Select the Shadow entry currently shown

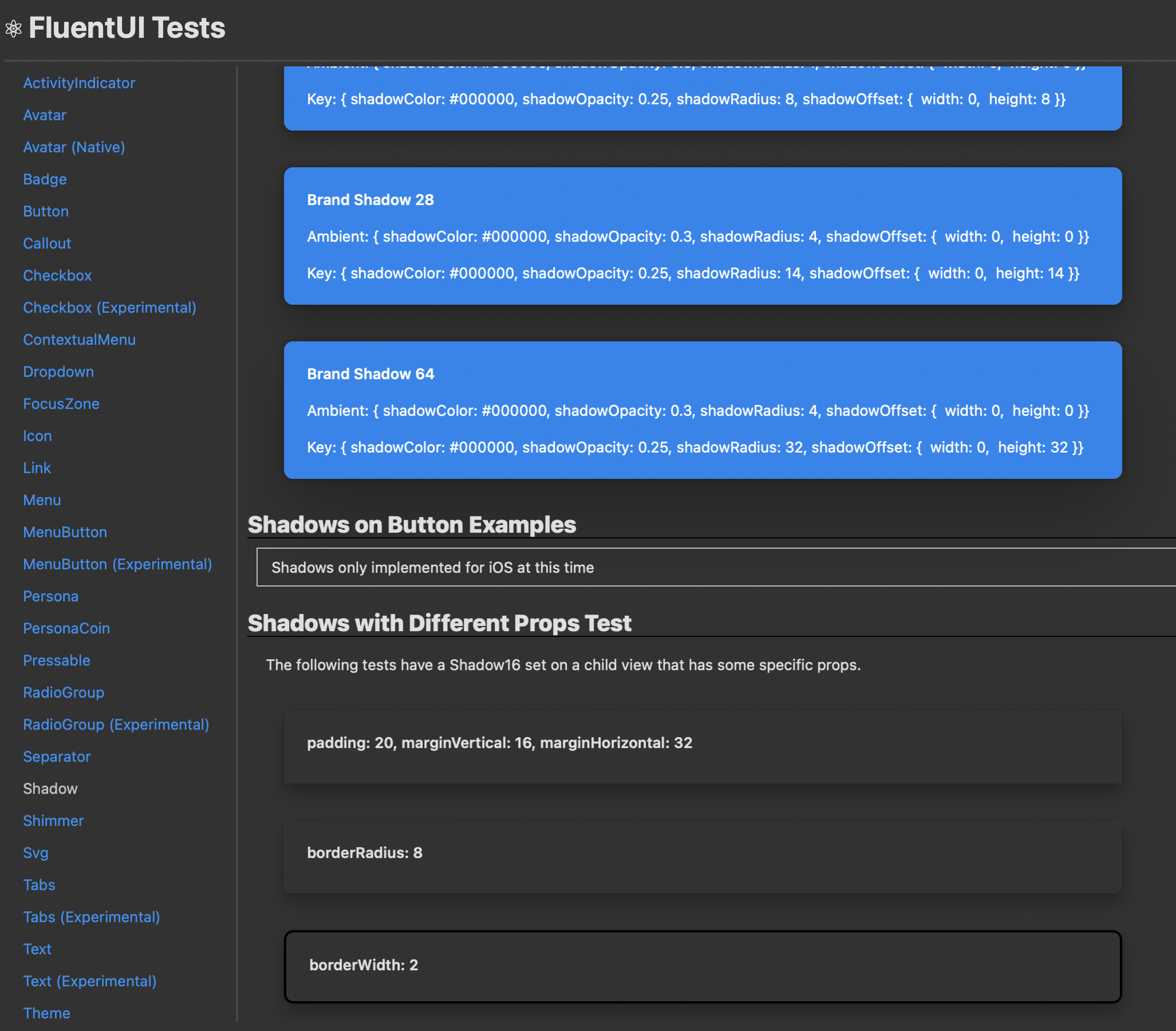click(50, 788)
